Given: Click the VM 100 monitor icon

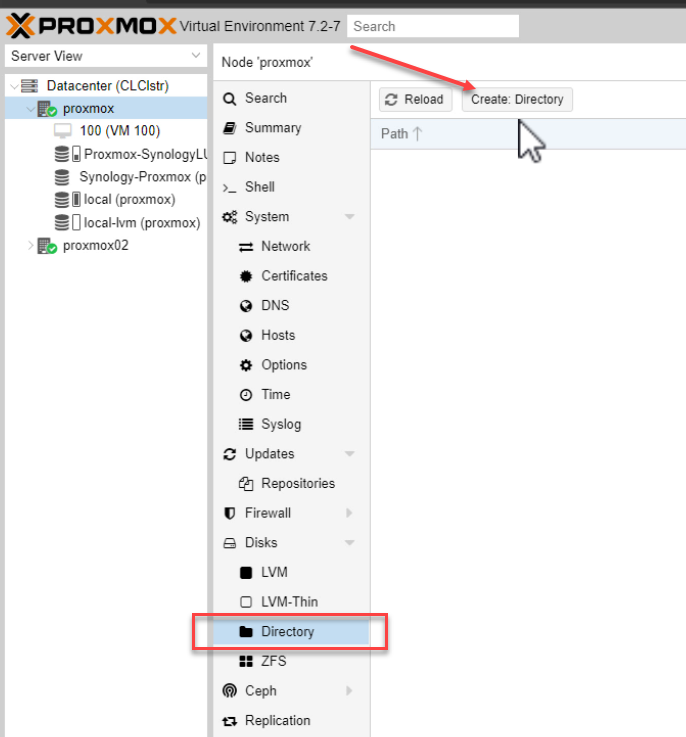Looking at the screenshot, I should coord(63,131).
